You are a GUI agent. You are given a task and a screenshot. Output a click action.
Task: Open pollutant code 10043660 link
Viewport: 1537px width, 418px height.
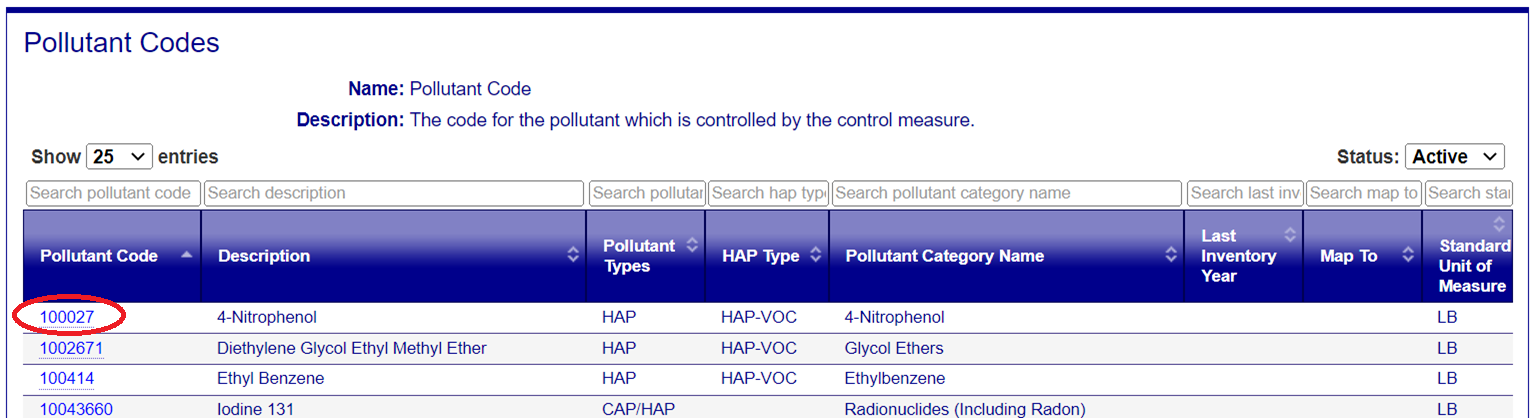(x=76, y=409)
